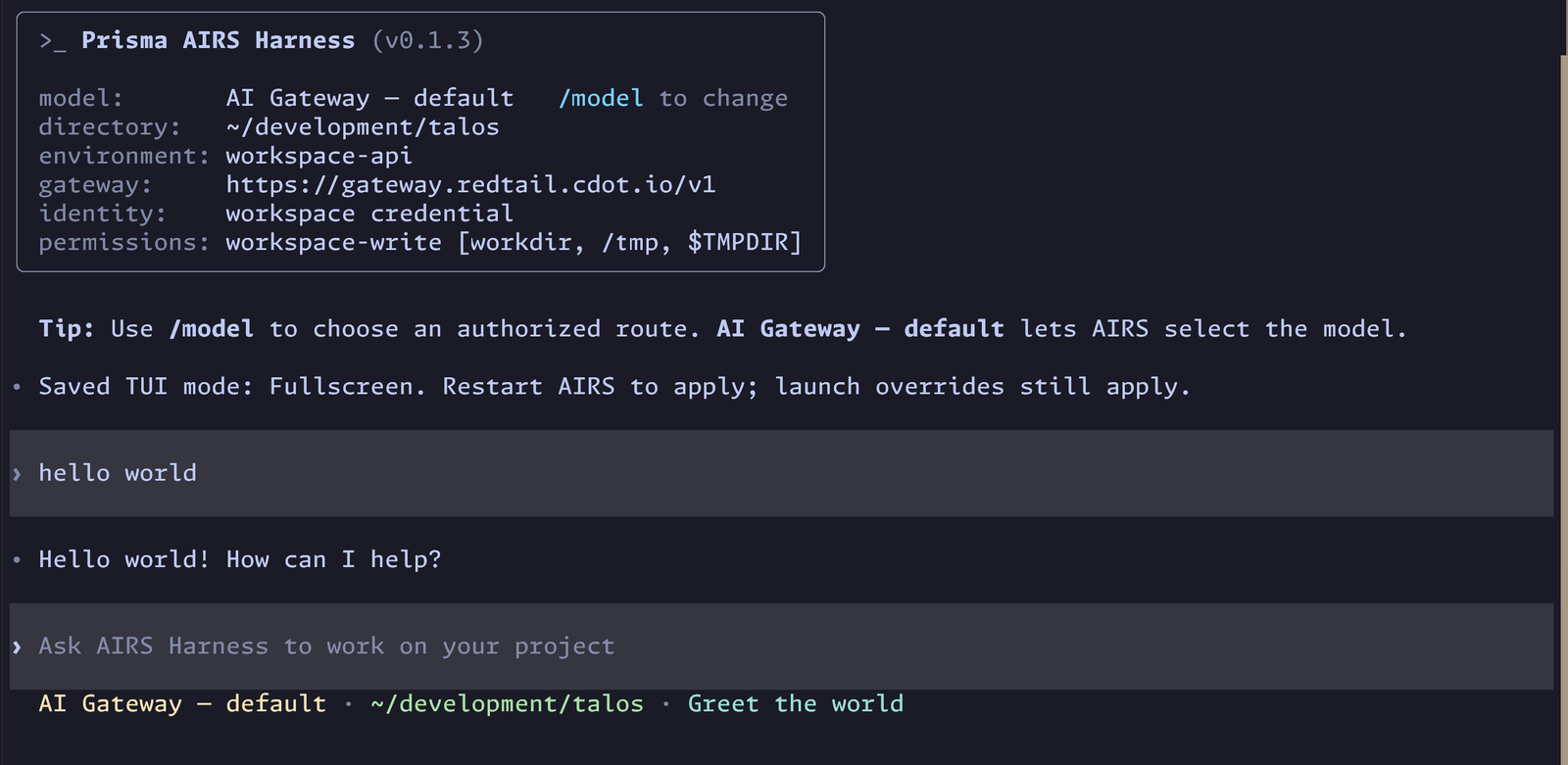Screen dimensions: 1568x765
Task: Click the chevron beside the prompt input
Action: coord(17,646)
